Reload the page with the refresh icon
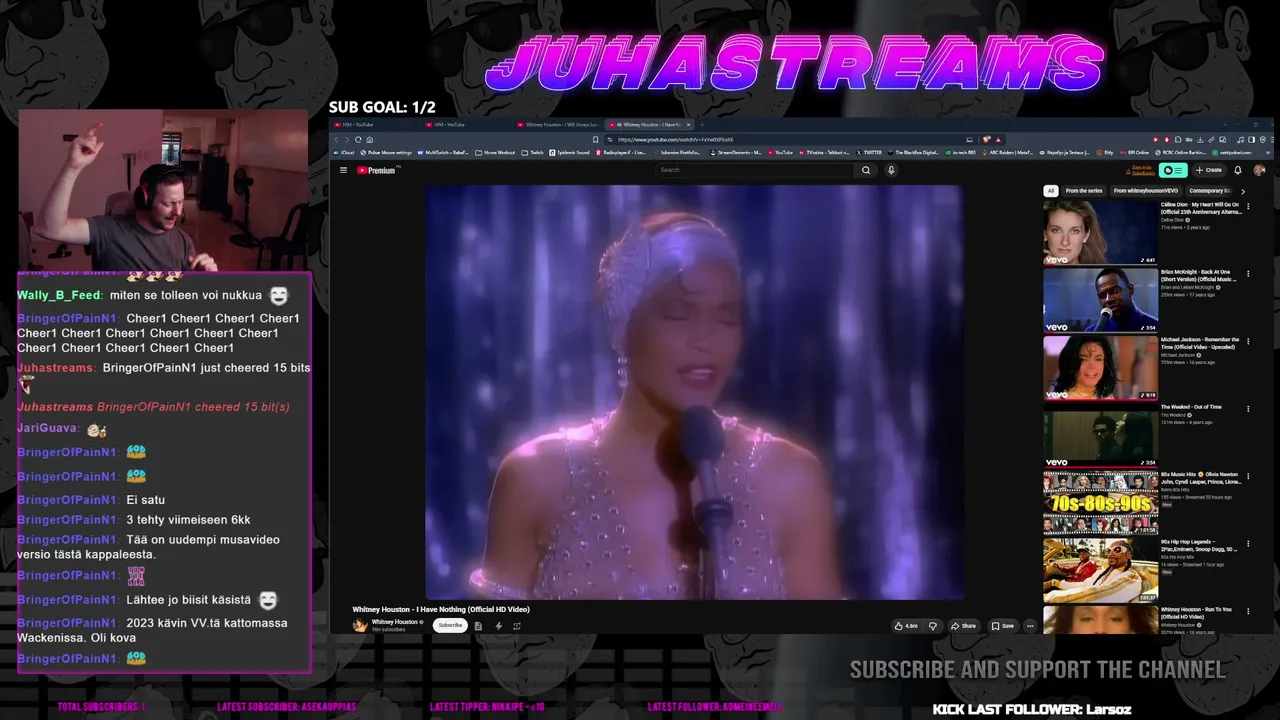The height and width of the screenshot is (720, 1280). [x=358, y=140]
